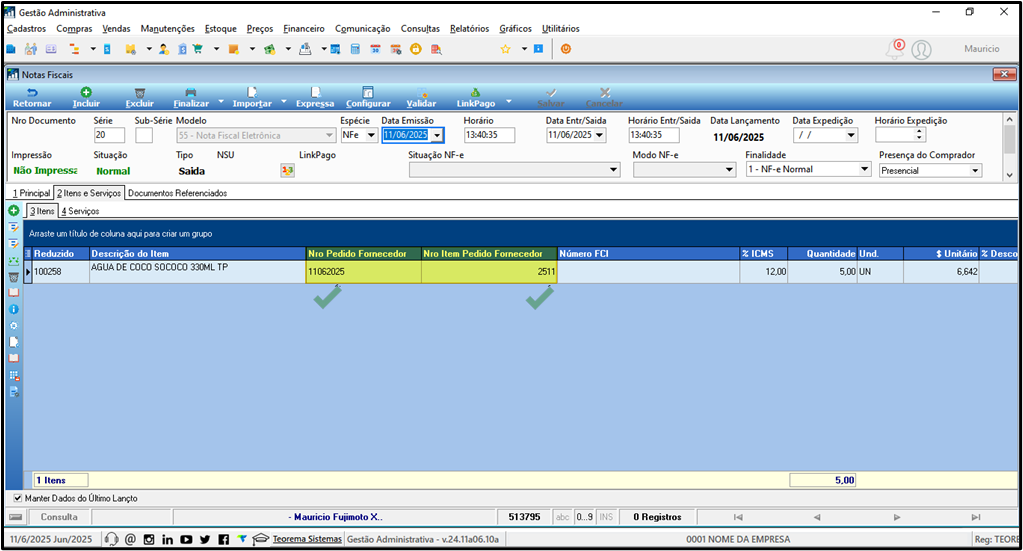Viewport: 1023px width, 551px height.
Task: Open the Data Emissão date picker arrow
Action: (437, 135)
